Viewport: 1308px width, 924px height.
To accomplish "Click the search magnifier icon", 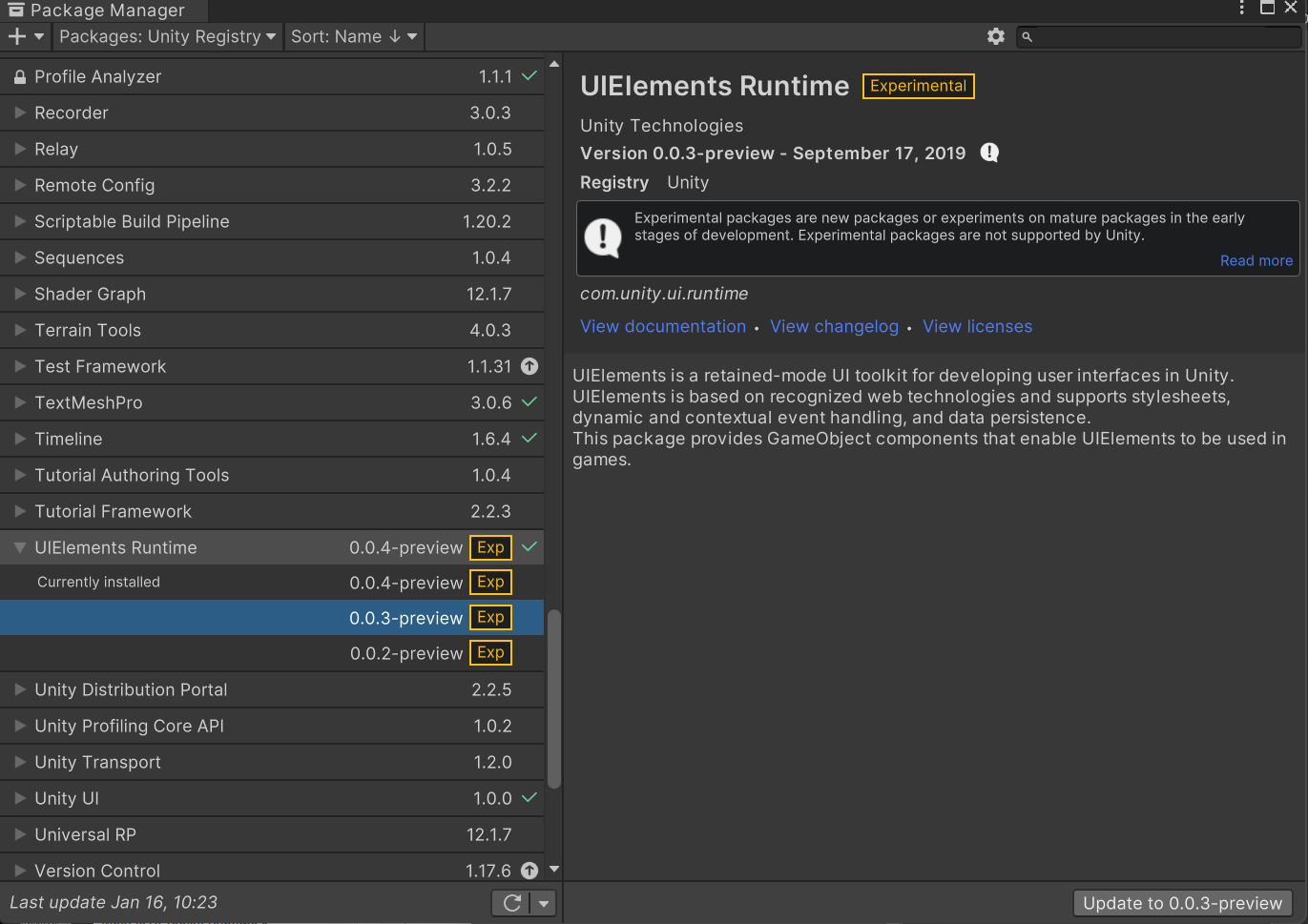I will point(1028,37).
